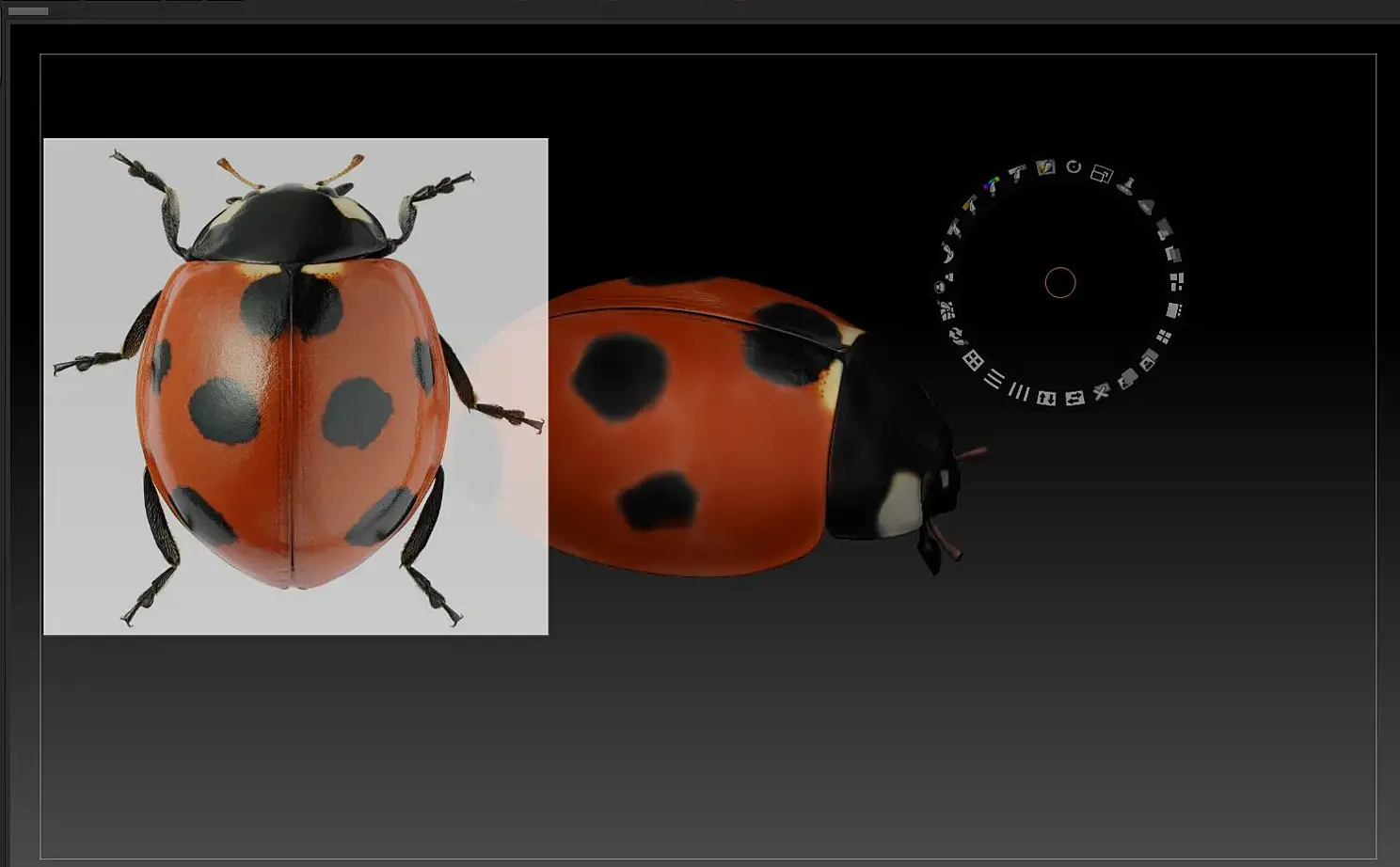Select the Hue brush icon with rainbow colors

992,185
